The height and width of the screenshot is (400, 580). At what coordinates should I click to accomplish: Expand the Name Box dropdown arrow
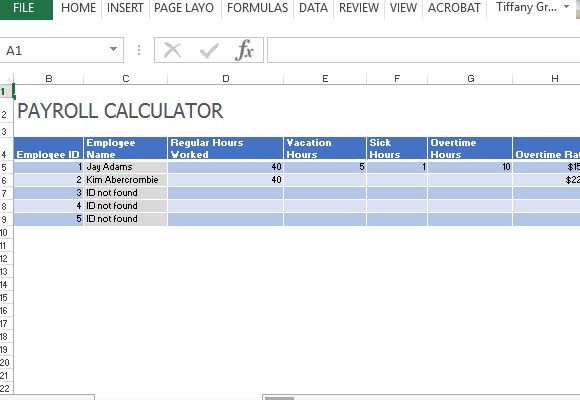tap(114, 49)
